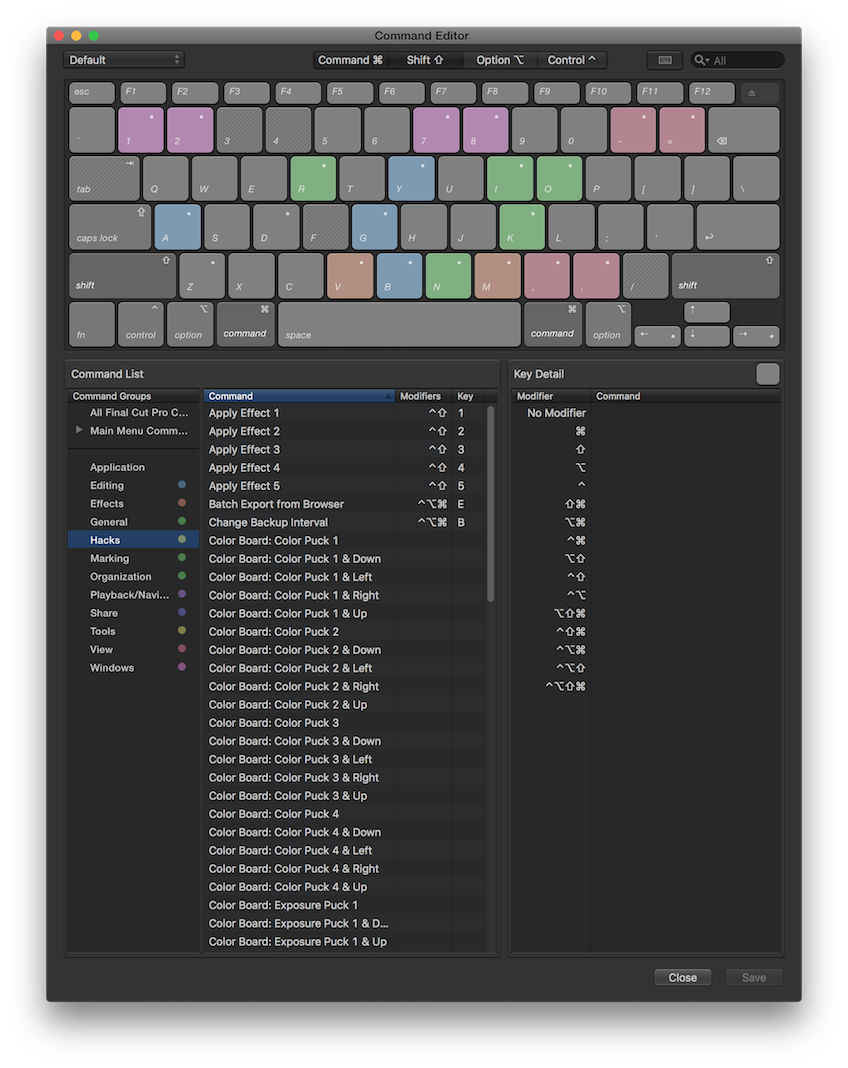Click the keyboard highlight icon button
Viewport: 848px width, 1068px height.
pos(664,60)
